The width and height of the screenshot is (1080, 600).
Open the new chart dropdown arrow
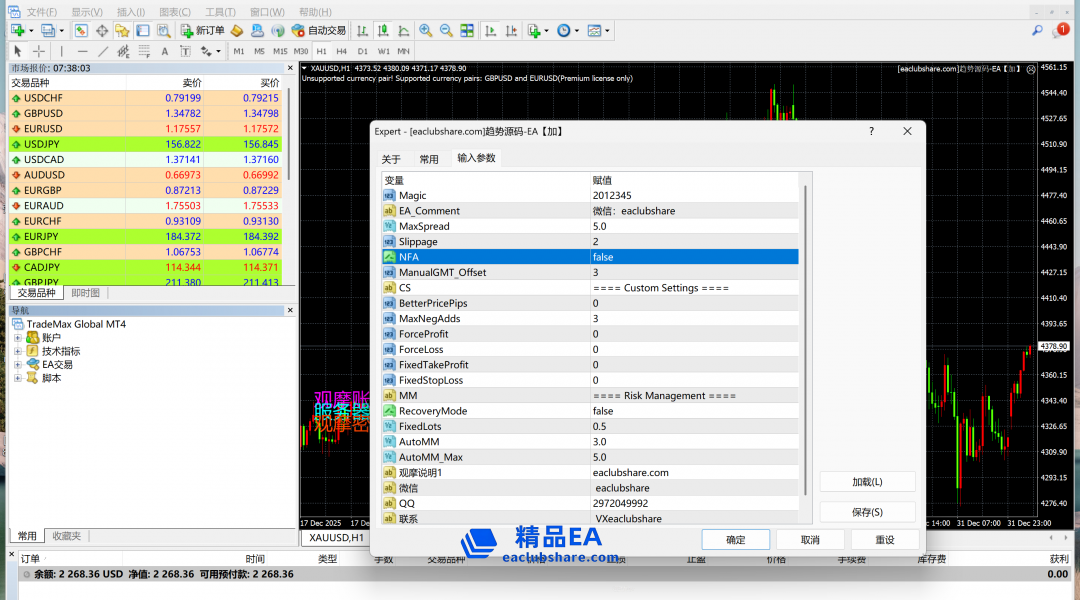pyautogui.click(x=32, y=31)
